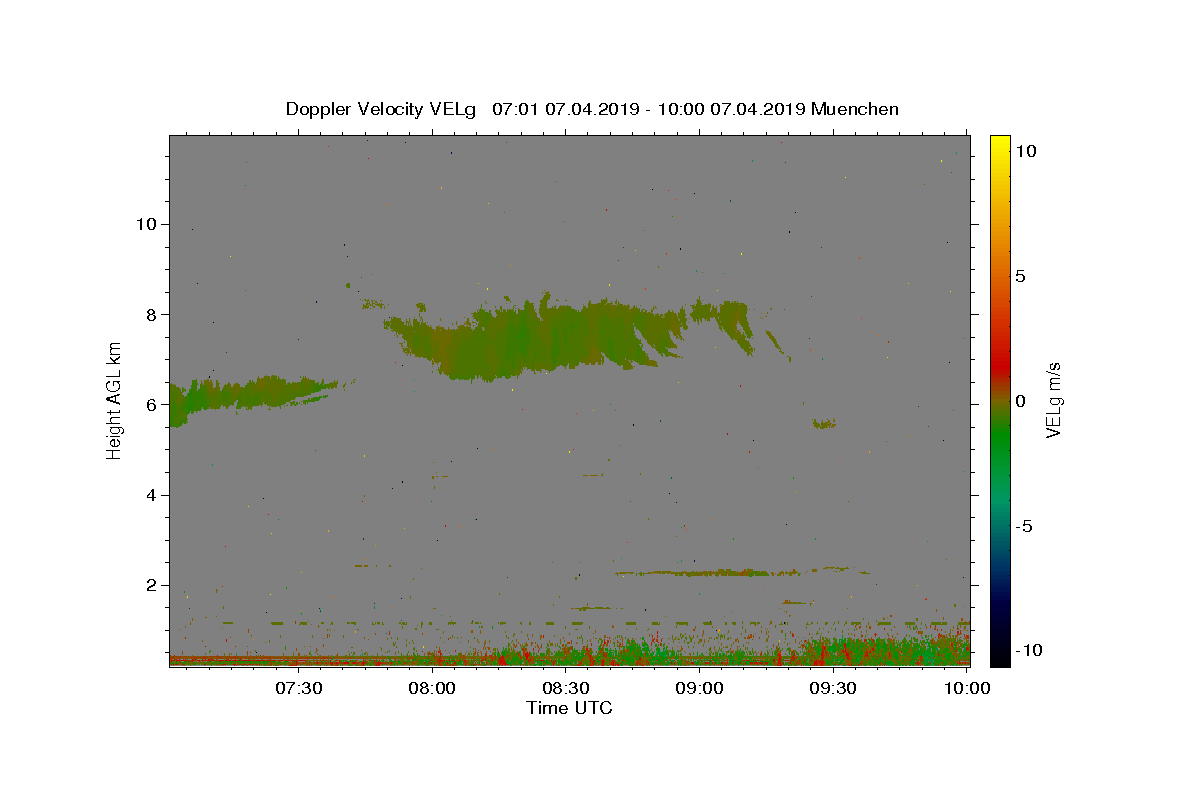Click the colorbar value 0
This screenshot has height=800, width=1200.
pos(1019,401)
